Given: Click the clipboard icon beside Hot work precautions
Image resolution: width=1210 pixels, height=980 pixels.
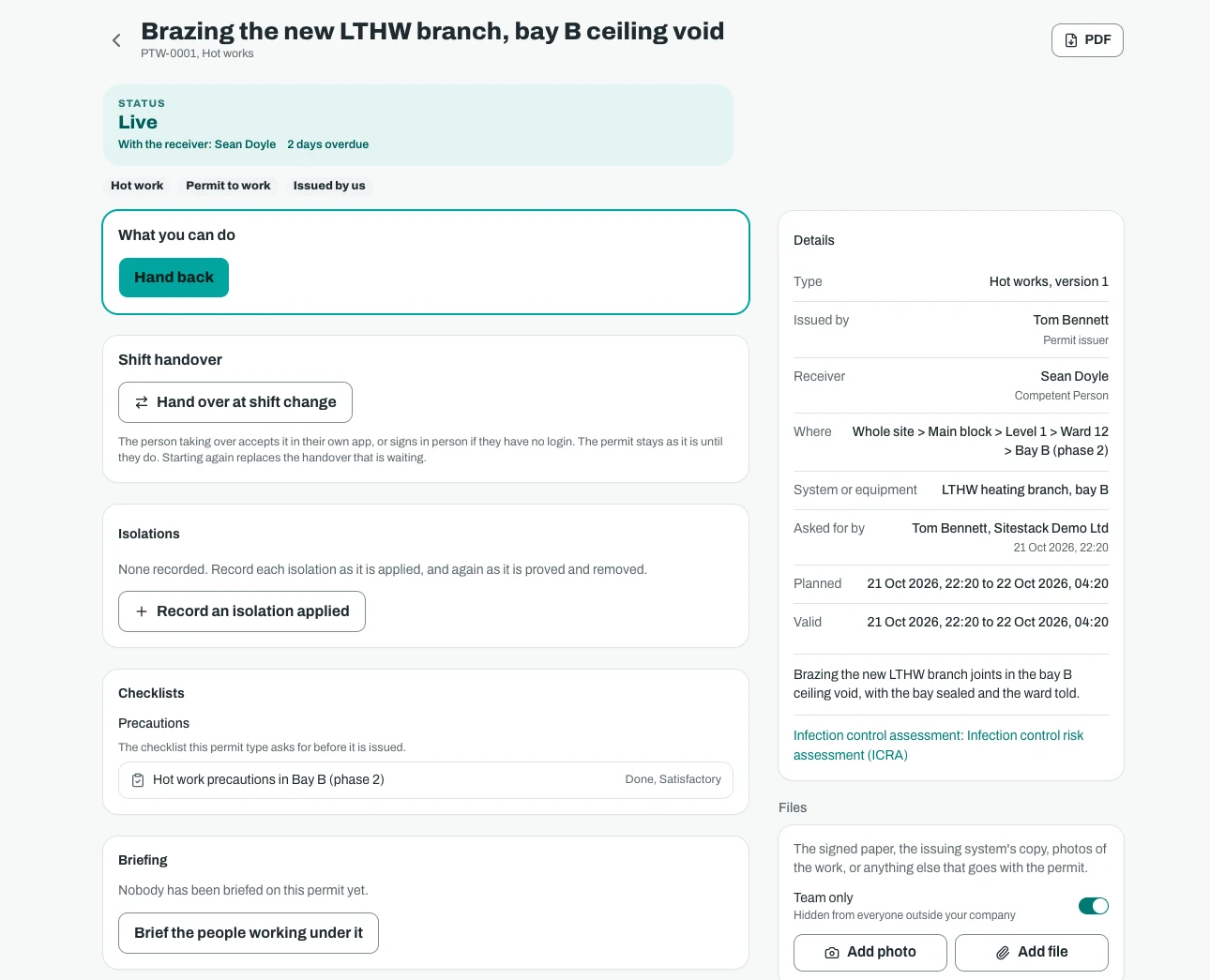Looking at the screenshot, I should 138,780.
